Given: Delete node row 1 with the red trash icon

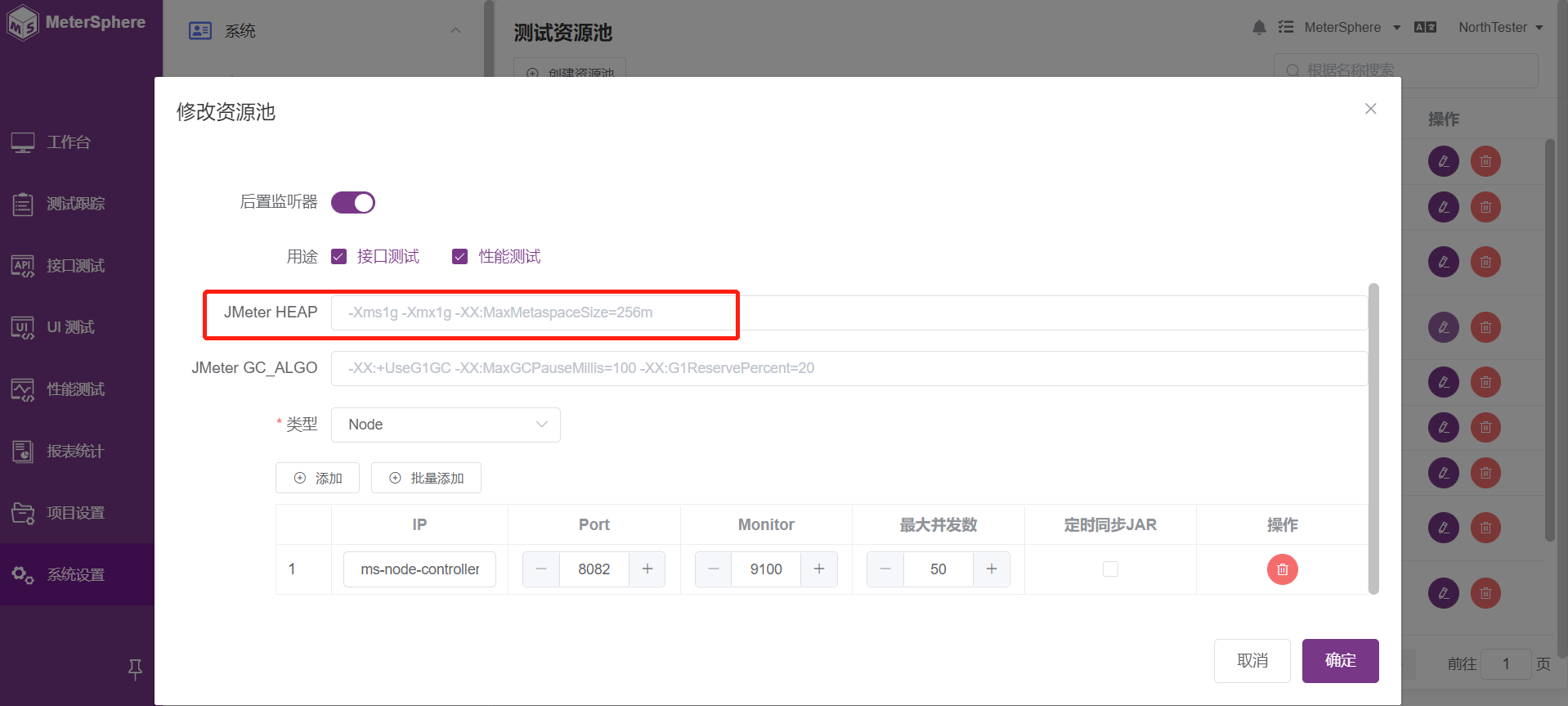Looking at the screenshot, I should 1282,569.
